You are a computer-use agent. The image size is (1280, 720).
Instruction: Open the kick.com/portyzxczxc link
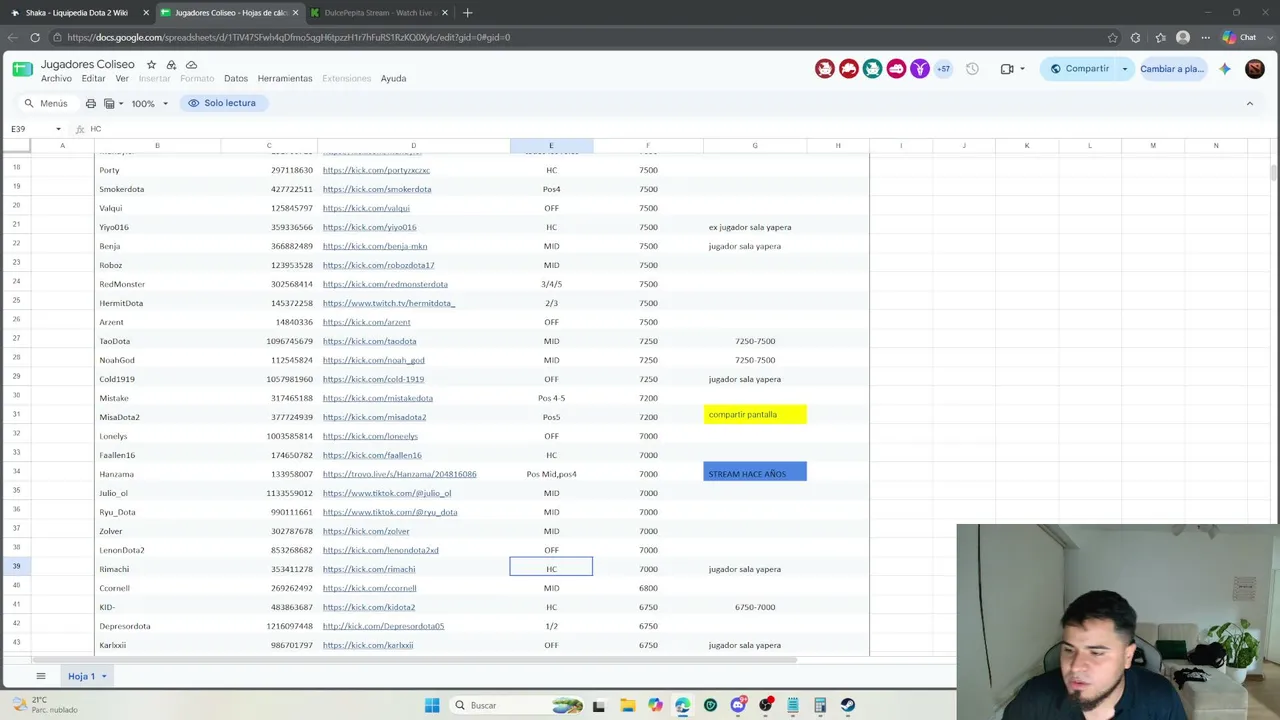tap(376, 170)
